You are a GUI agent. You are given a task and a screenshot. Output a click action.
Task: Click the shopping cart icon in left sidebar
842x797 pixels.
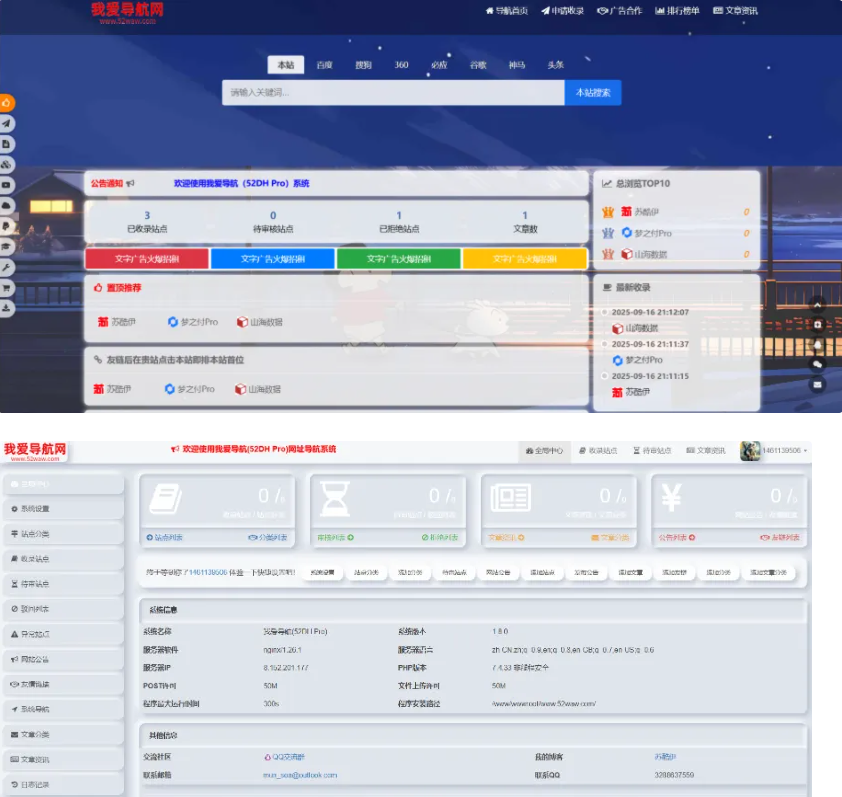click(x=7, y=288)
